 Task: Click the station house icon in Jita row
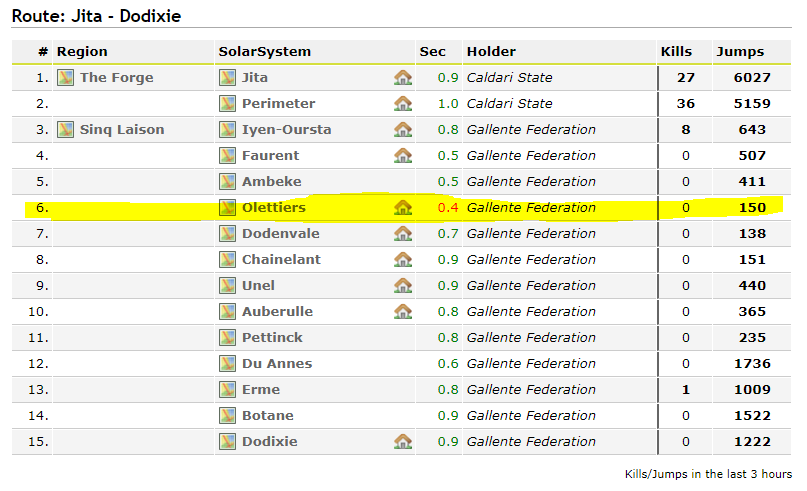403,78
